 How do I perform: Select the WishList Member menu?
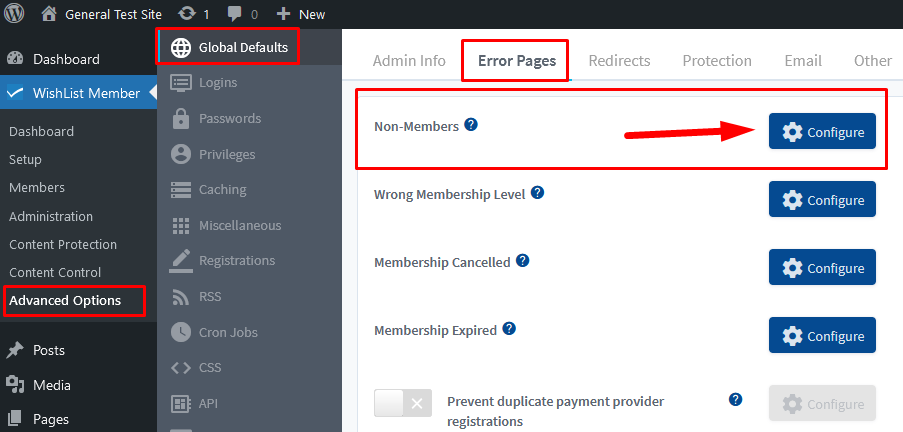(78, 93)
